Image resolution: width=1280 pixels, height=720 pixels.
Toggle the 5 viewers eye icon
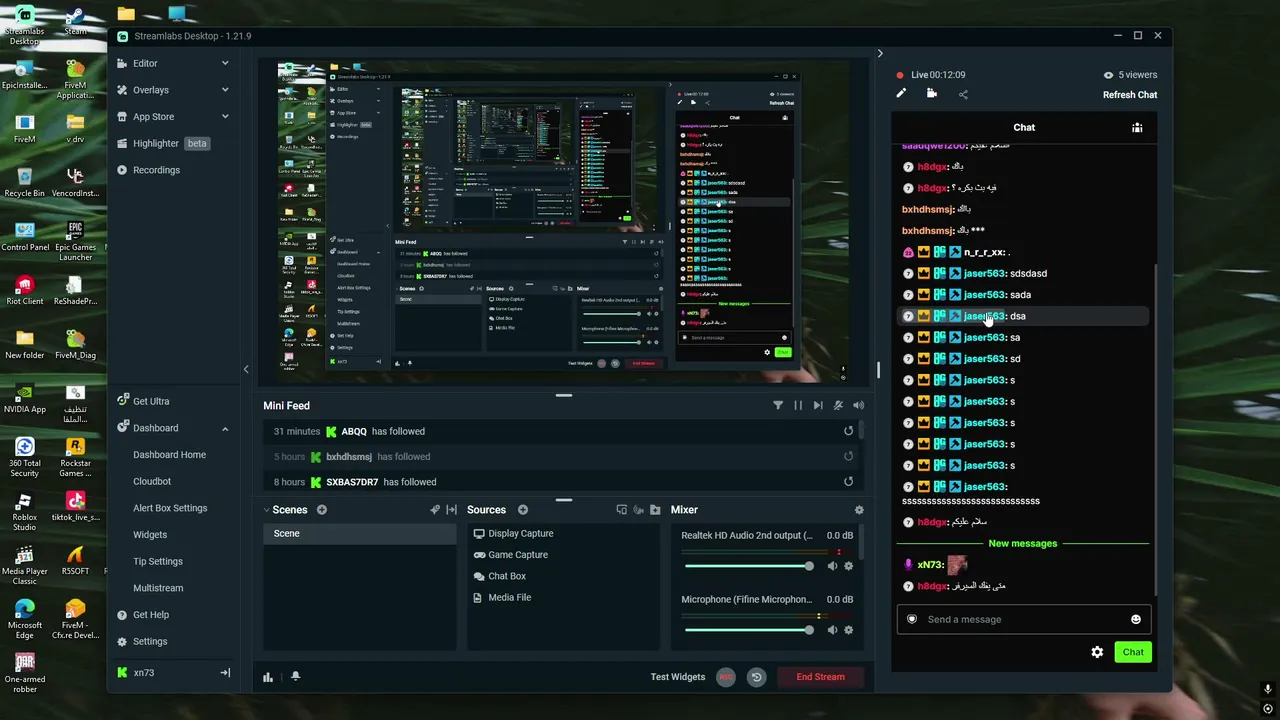click(1108, 75)
